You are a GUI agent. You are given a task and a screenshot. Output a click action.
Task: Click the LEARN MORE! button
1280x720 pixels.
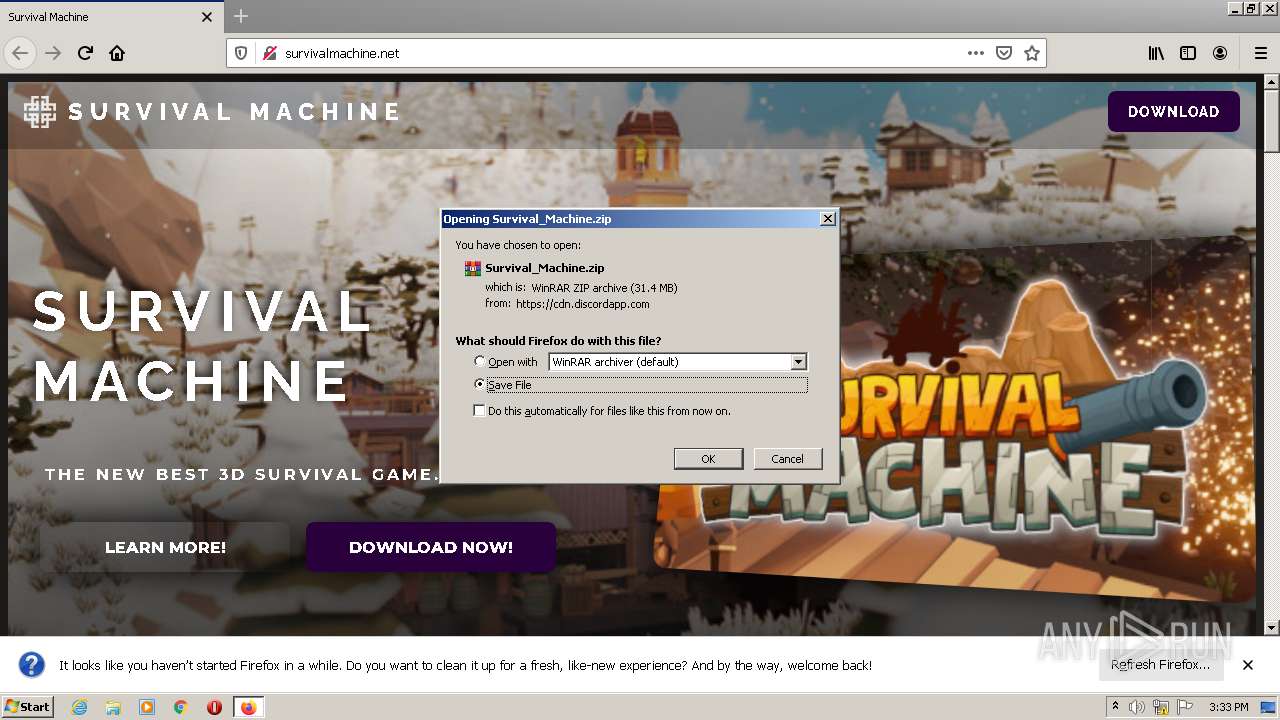(x=165, y=547)
